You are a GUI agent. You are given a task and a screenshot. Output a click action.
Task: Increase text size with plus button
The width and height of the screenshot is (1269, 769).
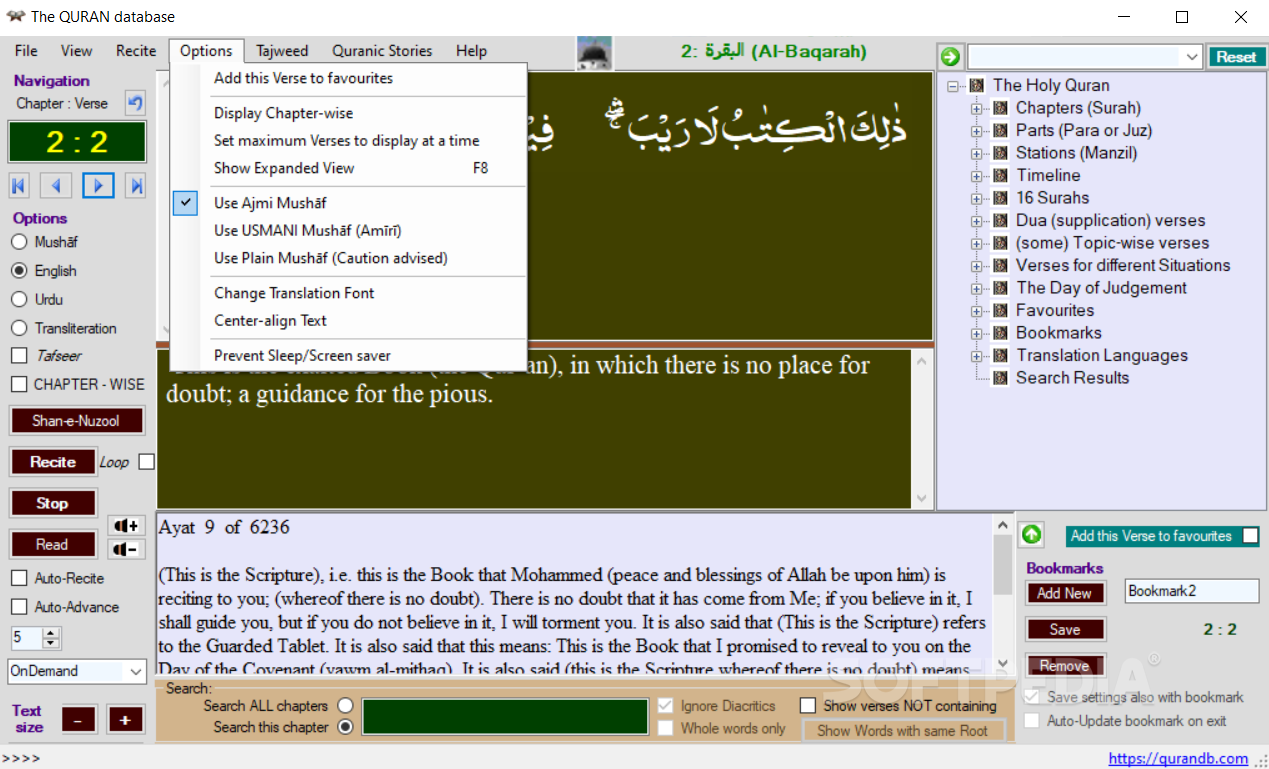(x=126, y=719)
